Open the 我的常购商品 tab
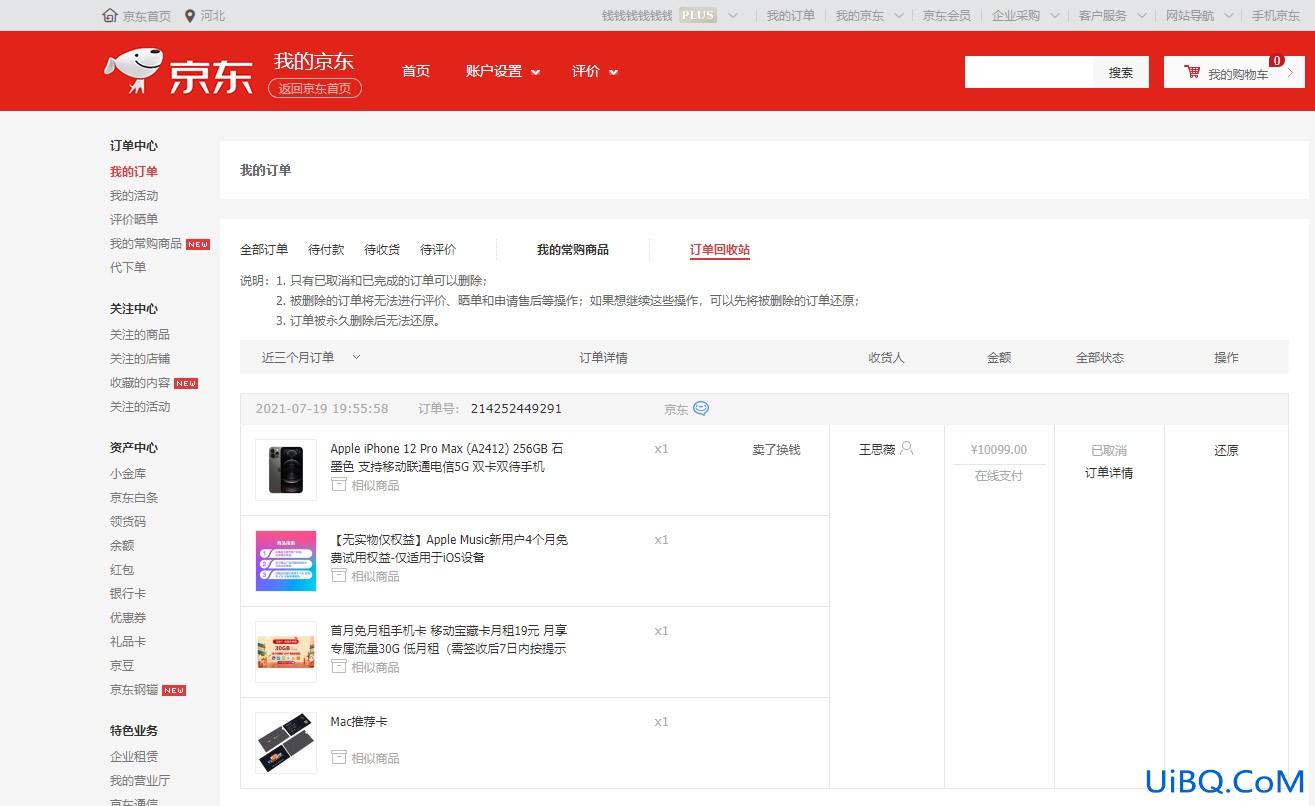The width and height of the screenshot is (1315, 806). 573,249
